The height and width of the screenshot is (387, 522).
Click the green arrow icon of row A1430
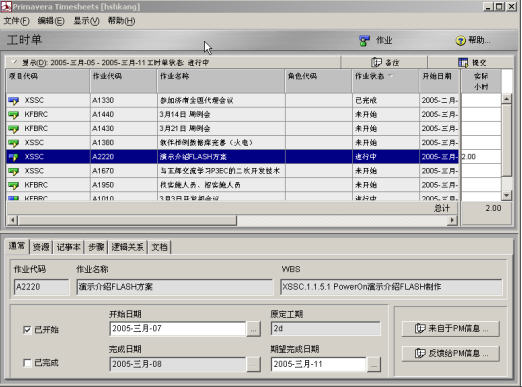[x=14, y=129]
